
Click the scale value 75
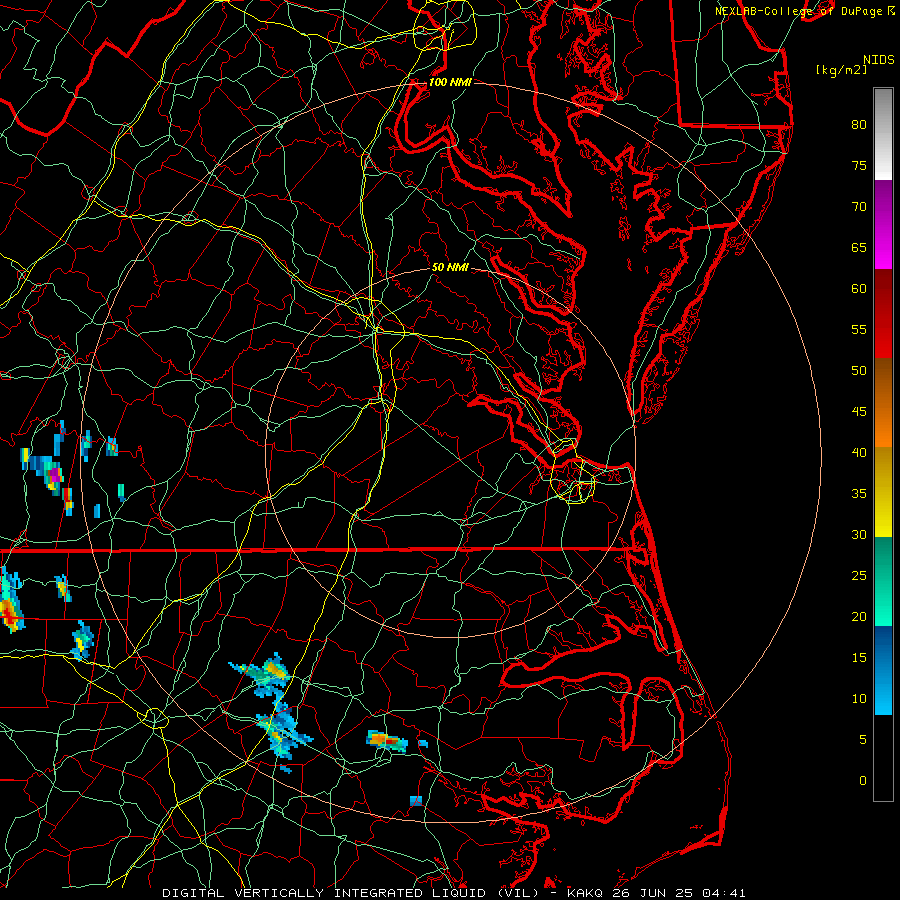click(x=859, y=165)
